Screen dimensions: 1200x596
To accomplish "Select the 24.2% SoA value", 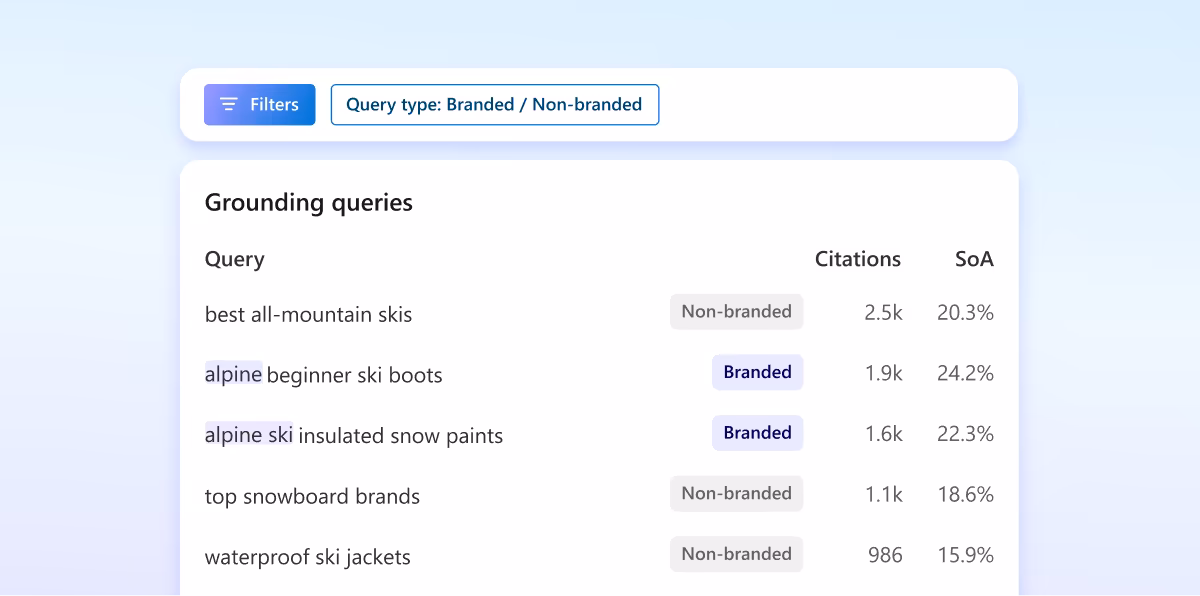I will (x=965, y=374).
